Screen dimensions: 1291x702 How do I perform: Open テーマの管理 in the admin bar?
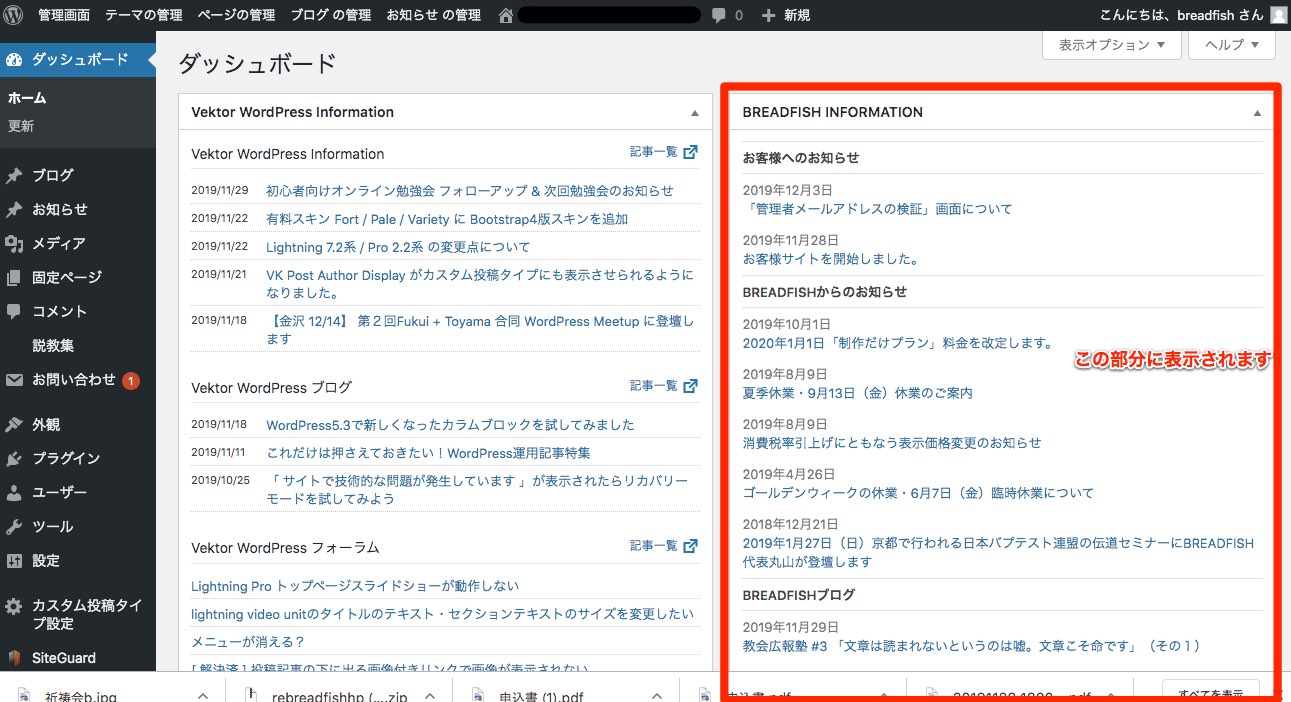(x=143, y=15)
